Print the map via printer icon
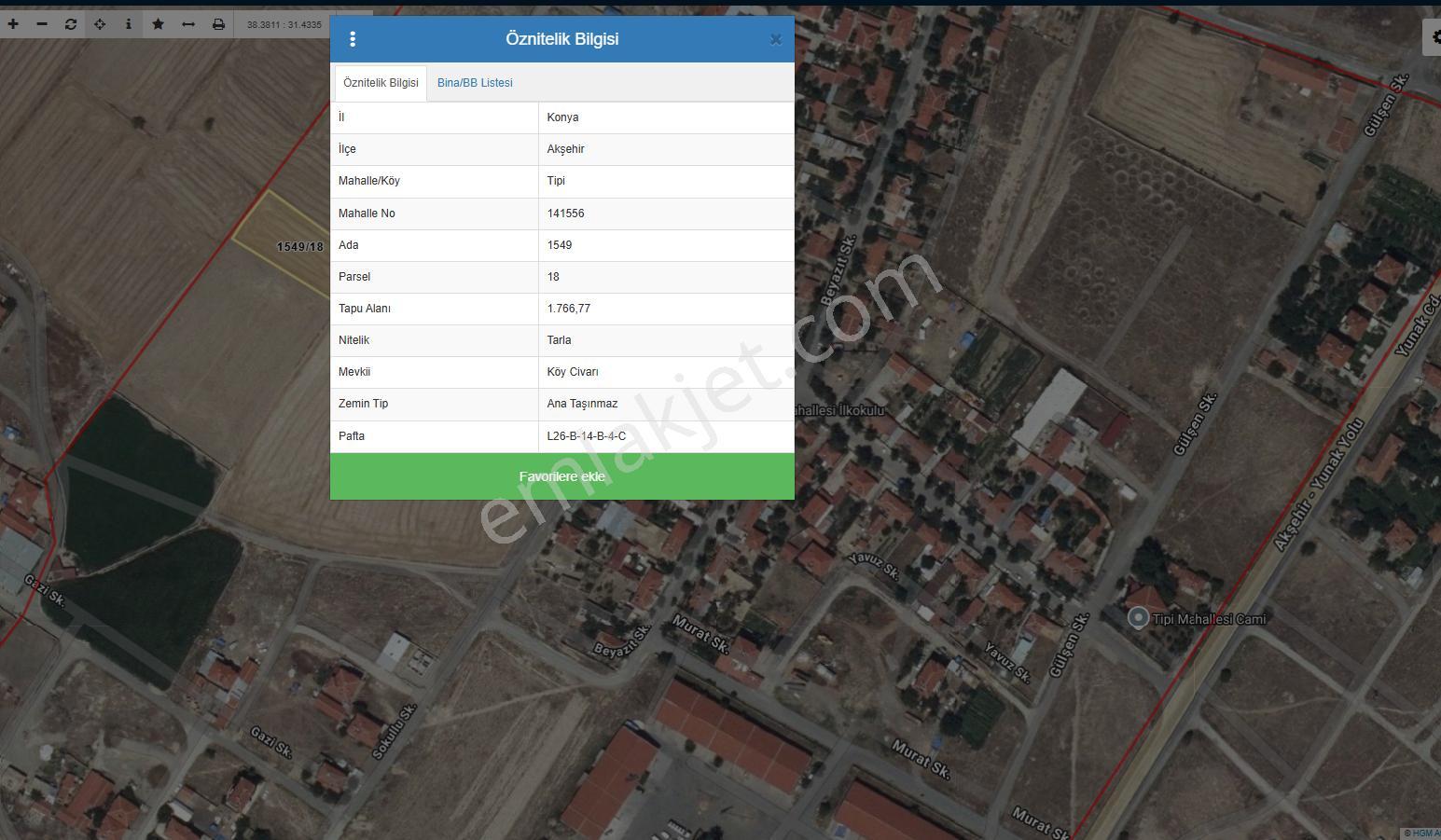Image resolution: width=1441 pixels, height=840 pixels. [x=218, y=24]
